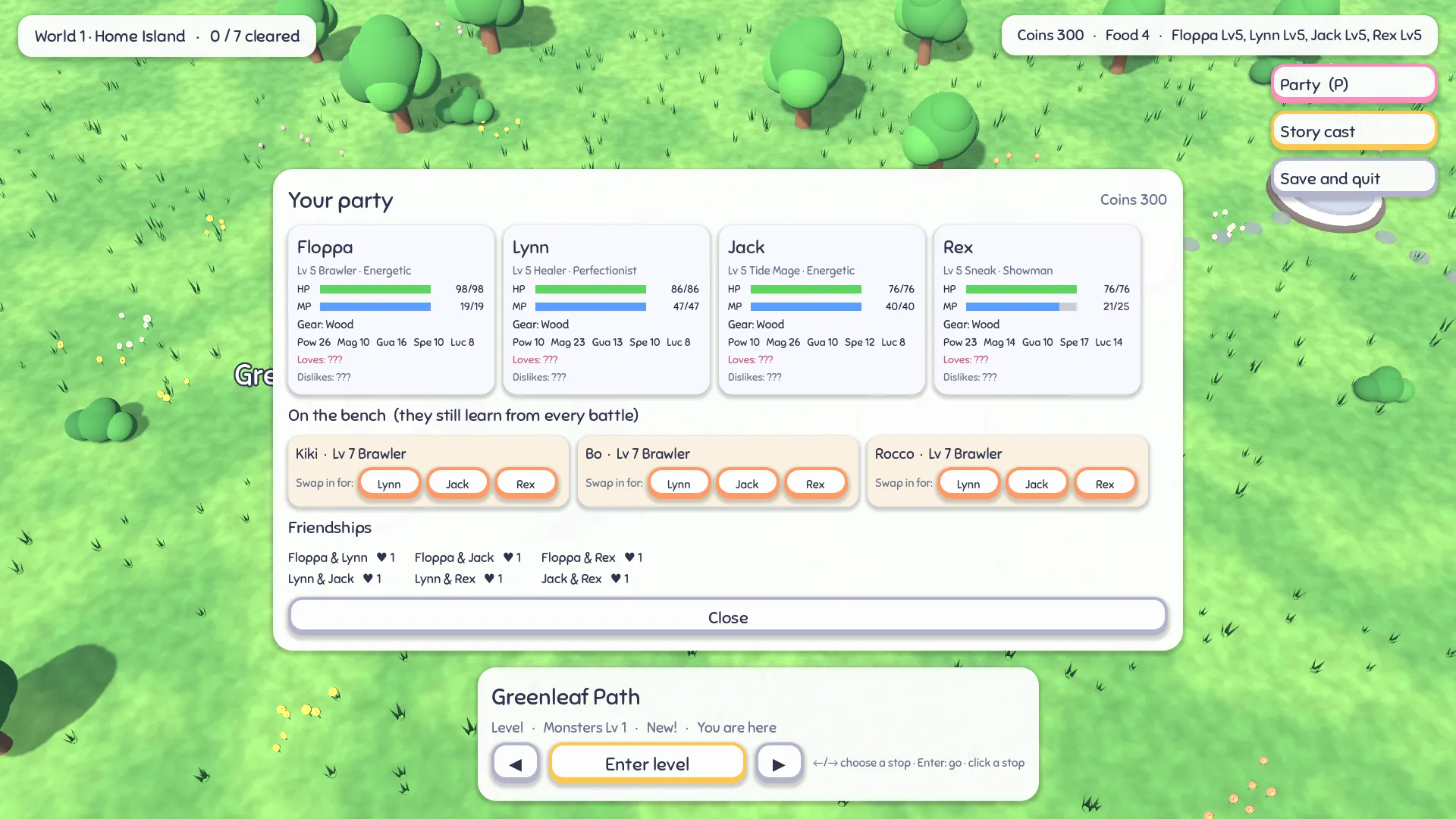The width and height of the screenshot is (1456, 819).
Task: Swap Rocco in for Lynn
Action: coord(968,484)
